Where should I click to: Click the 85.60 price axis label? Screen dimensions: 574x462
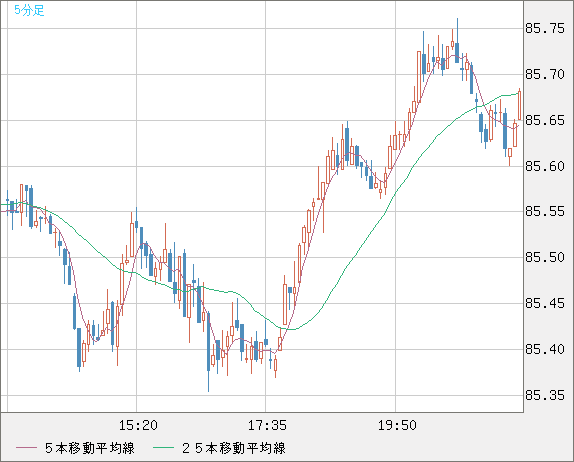click(x=545, y=167)
